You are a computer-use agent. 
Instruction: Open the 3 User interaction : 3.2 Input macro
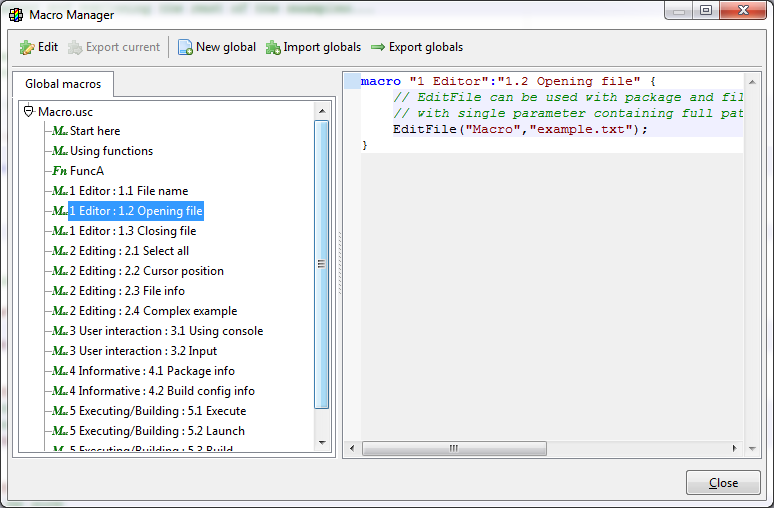(143, 351)
